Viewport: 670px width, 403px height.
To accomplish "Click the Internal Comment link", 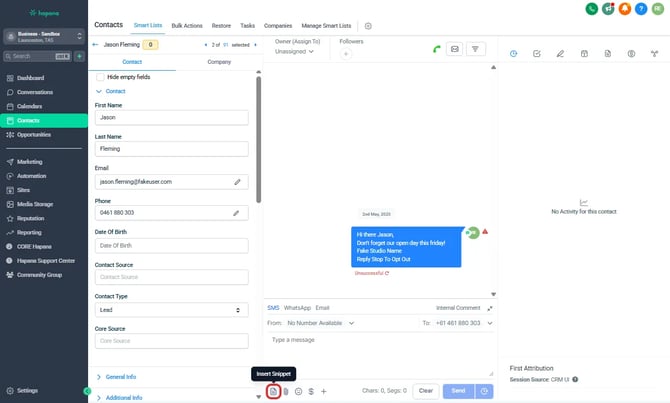I will [x=459, y=308].
